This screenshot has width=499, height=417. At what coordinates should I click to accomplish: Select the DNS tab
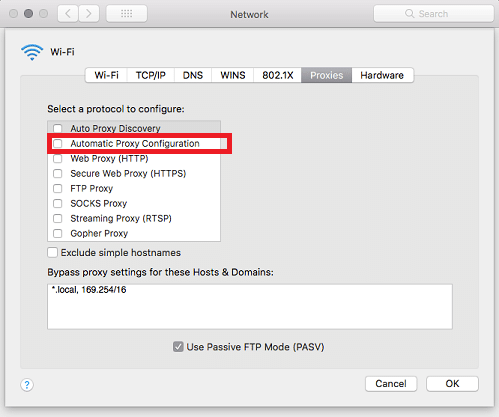click(x=193, y=75)
